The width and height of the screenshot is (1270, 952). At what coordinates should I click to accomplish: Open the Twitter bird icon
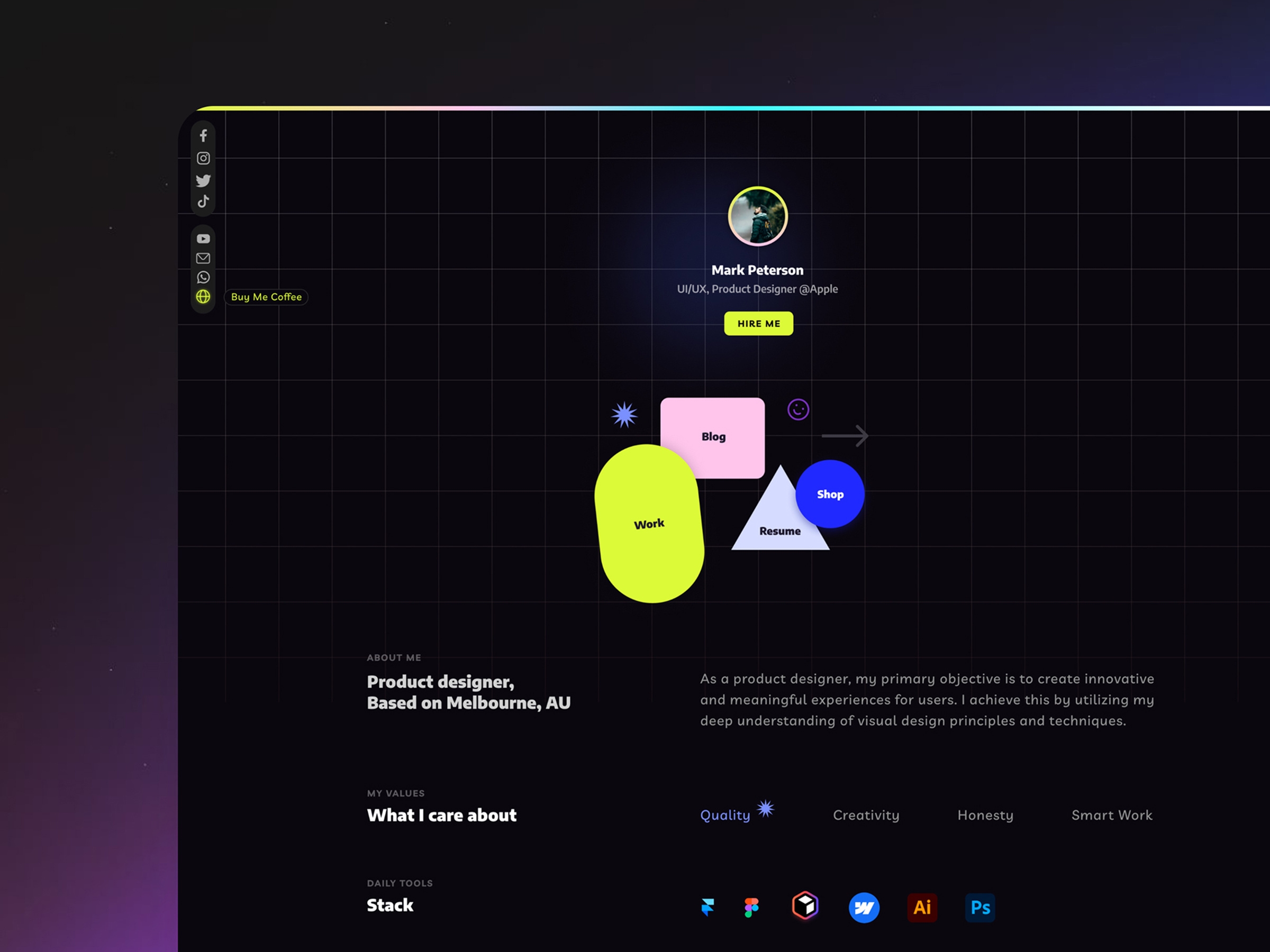203,180
